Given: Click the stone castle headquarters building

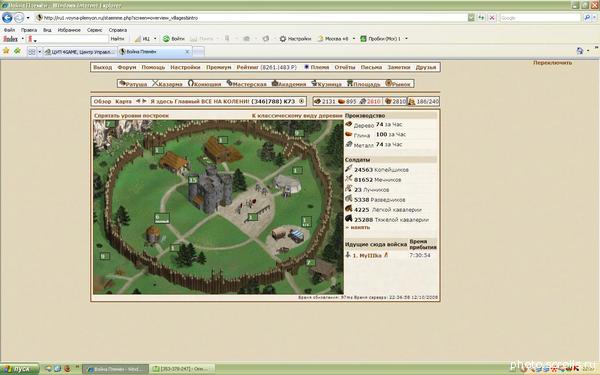Looking at the screenshot, I should point(210,190).
